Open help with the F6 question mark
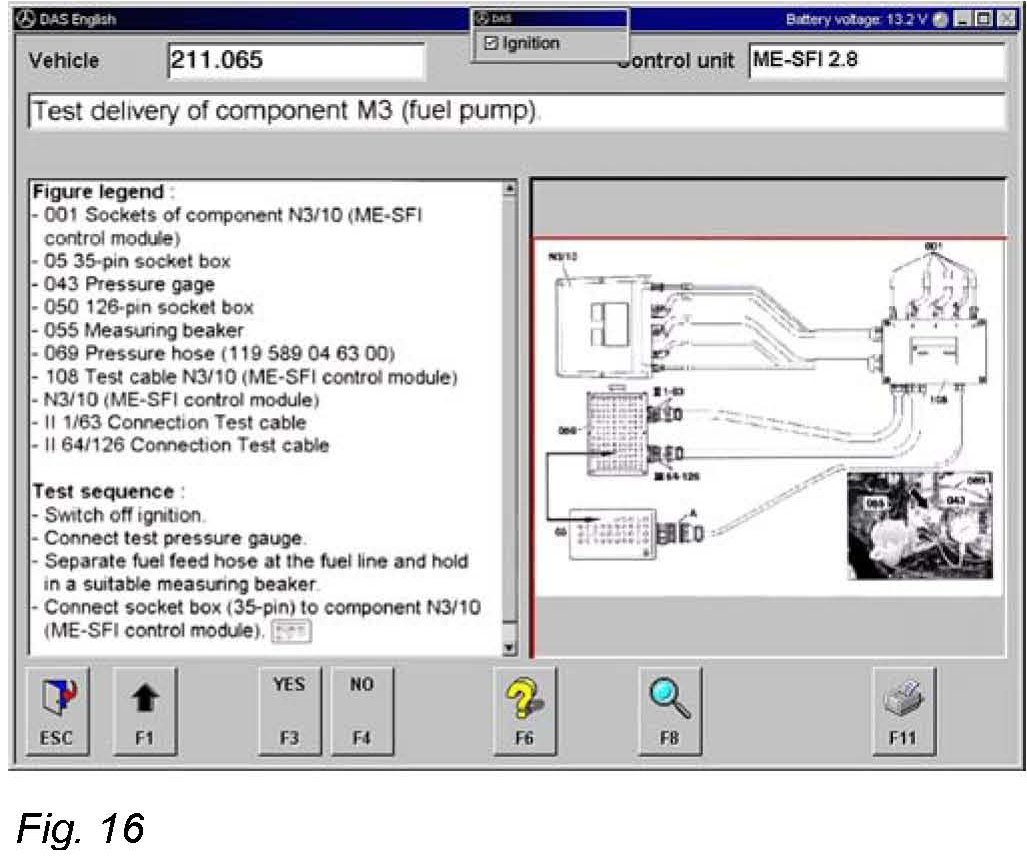The width and height of the screenshot is (1027, 859). (525, 711)
